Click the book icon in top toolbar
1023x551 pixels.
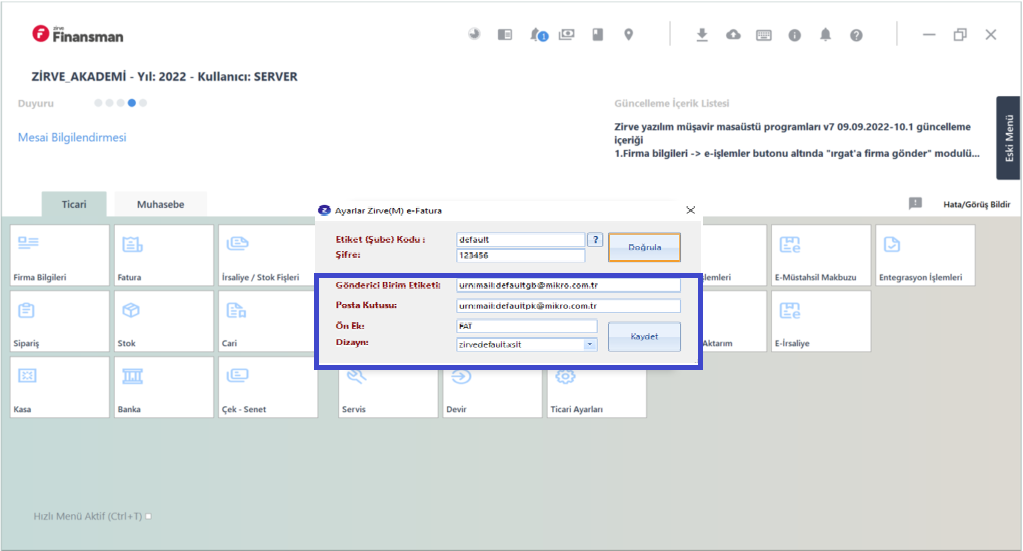[x=598, y=35]
